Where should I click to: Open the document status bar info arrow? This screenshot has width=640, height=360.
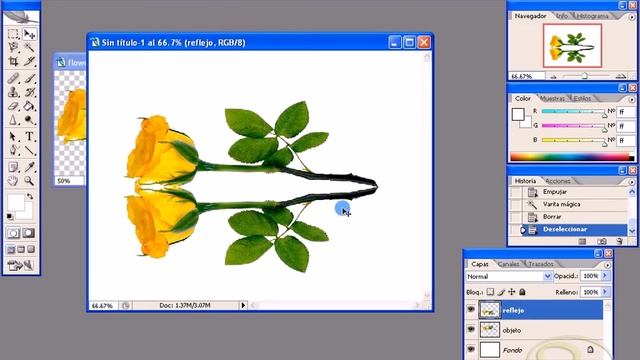[x=243, y=305]
